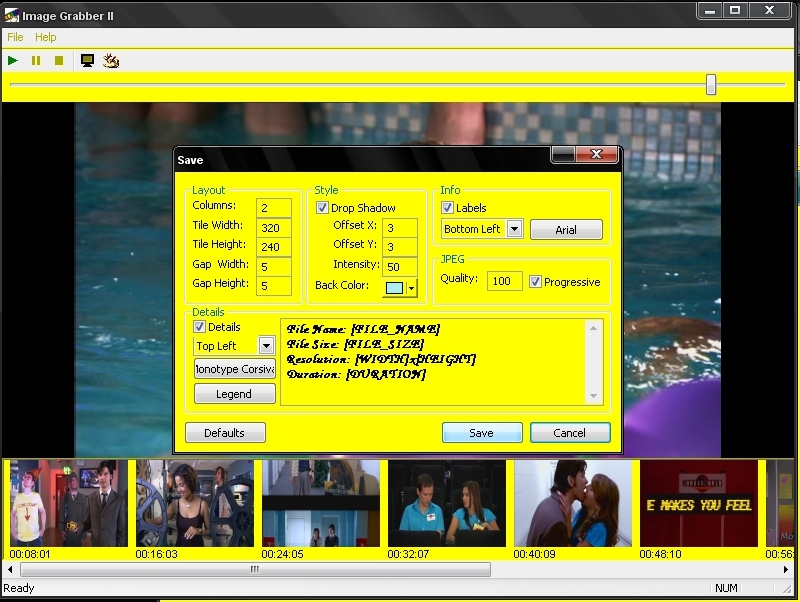Screen dimensions: 800x602
Task: Open the Bottom Left label position dropdown
Action: point(514,229)
